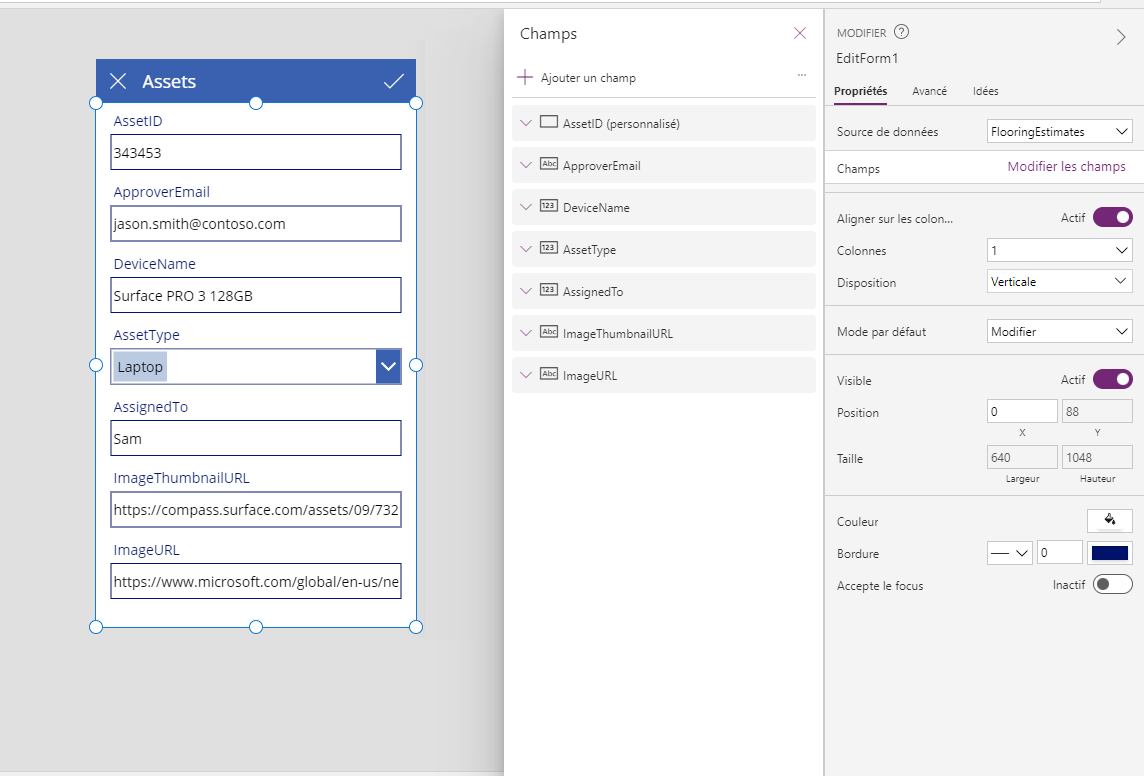Screen dimensions: 1144x776
Task: Click the 123 icon beside AssignedTo
Action: [549, 290]
